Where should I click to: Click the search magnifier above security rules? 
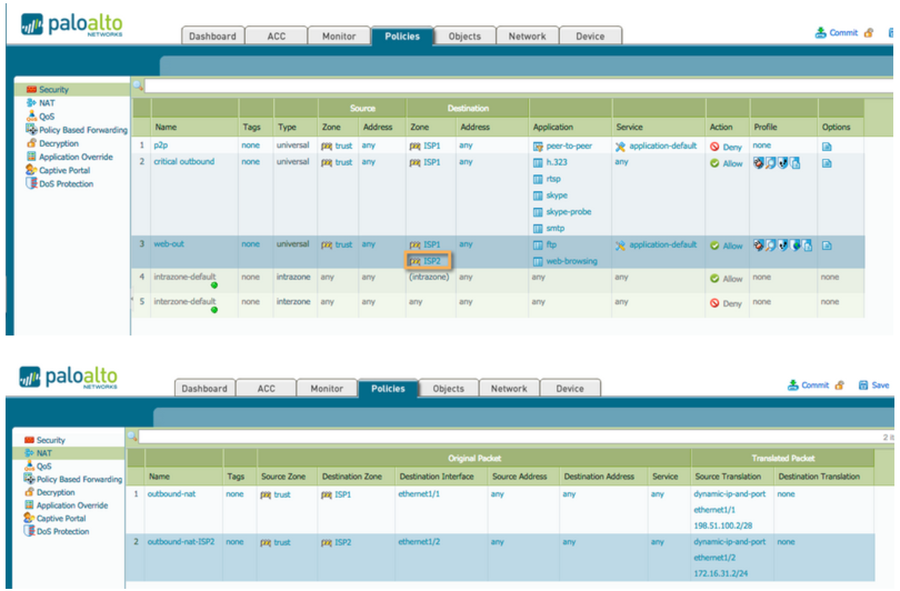tap(138, 86)
